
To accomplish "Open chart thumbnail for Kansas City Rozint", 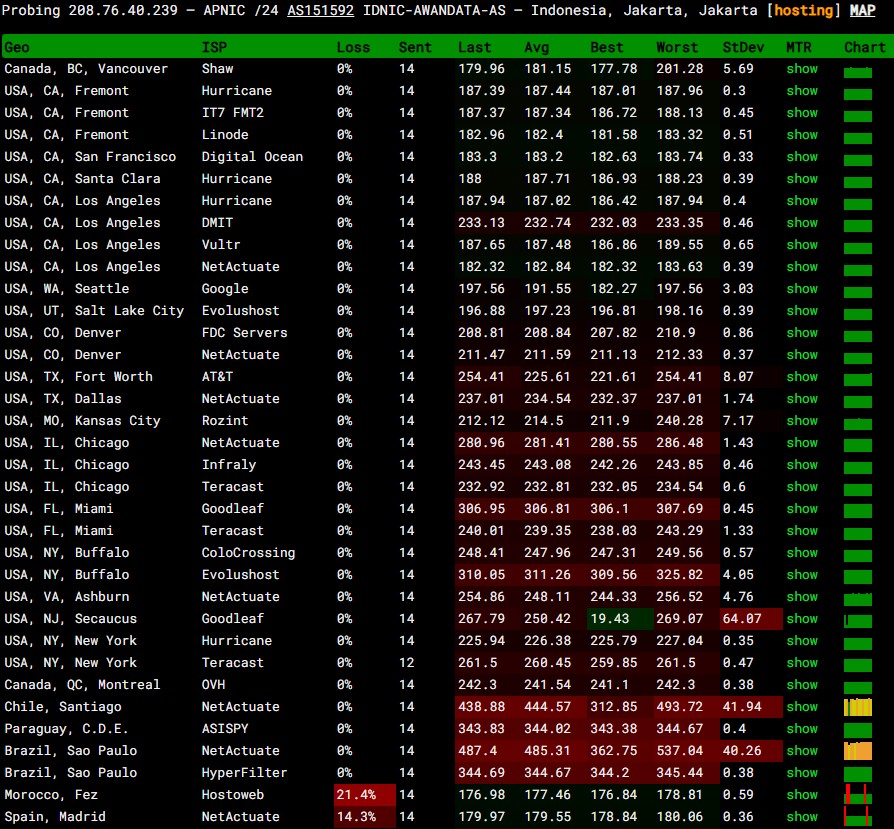I will coord(858,422).
